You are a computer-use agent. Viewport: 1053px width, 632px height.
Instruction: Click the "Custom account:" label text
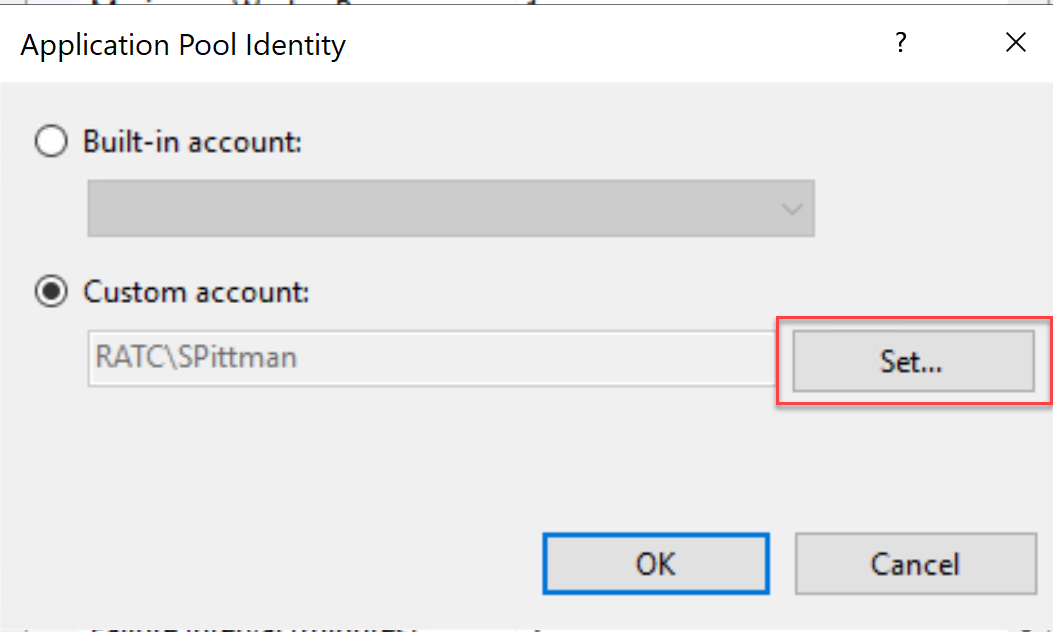click(x=197, y=292)
